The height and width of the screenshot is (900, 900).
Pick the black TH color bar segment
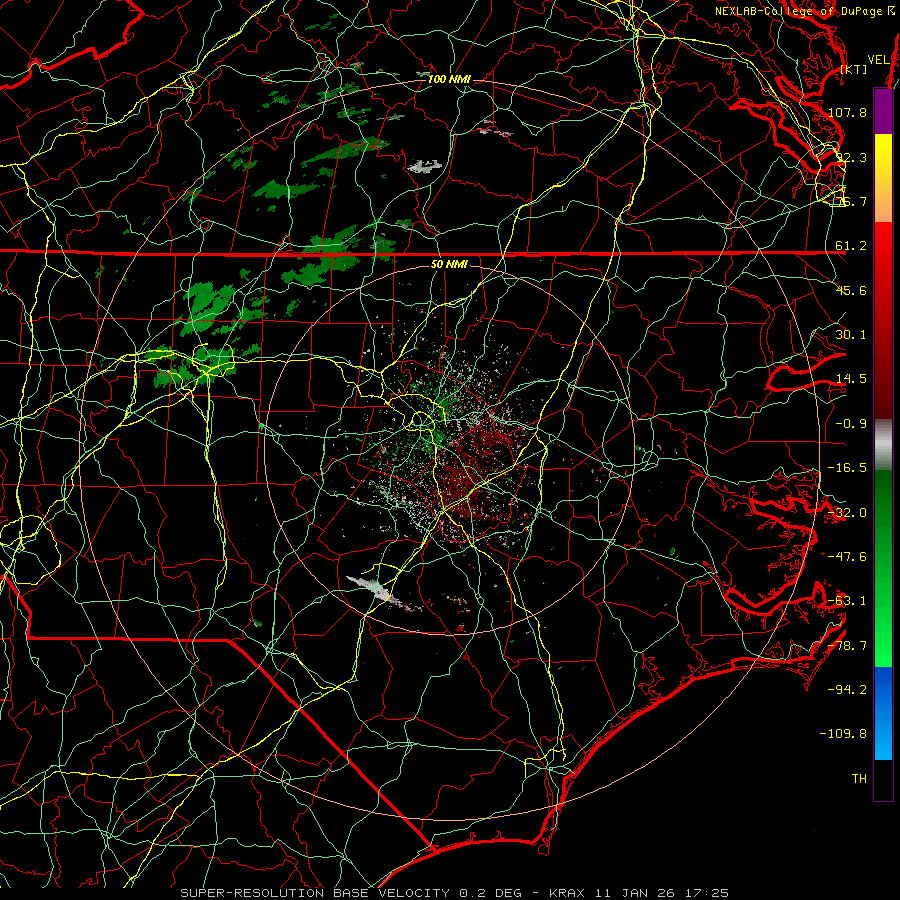click(884, 779)
